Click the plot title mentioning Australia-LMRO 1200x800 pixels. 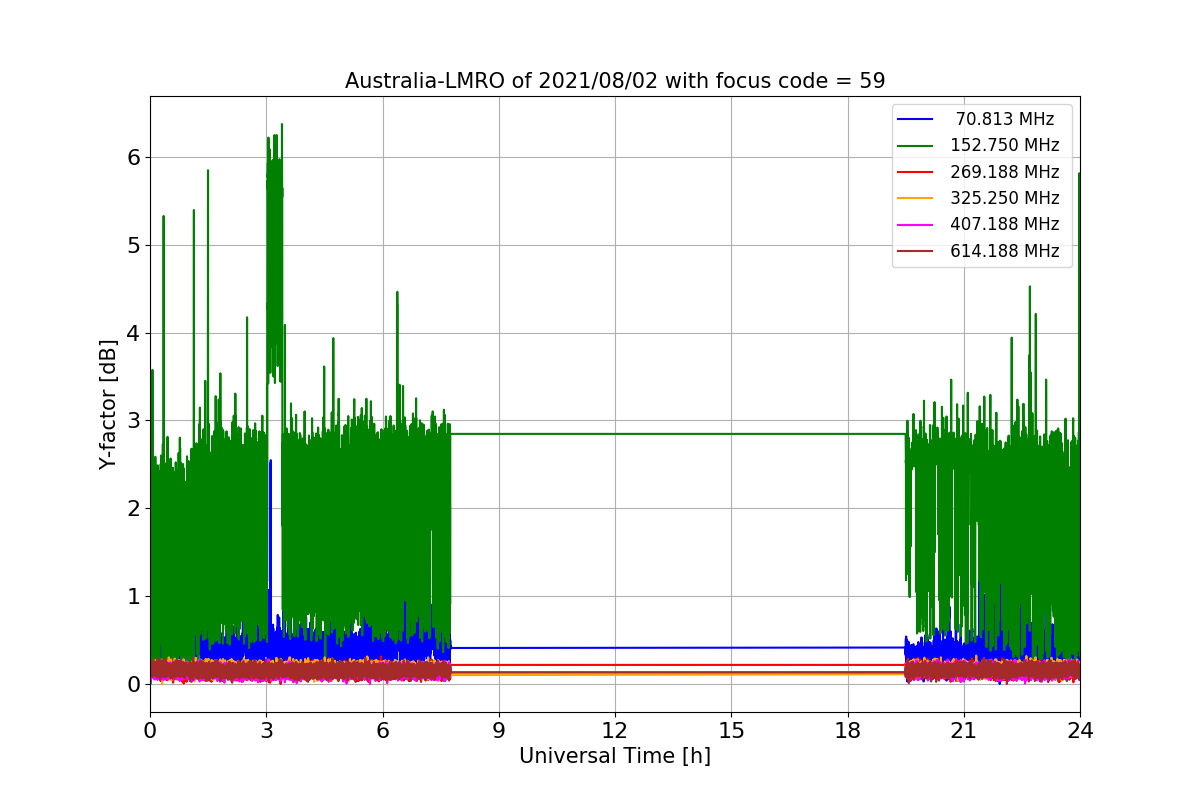coord(615,81)
